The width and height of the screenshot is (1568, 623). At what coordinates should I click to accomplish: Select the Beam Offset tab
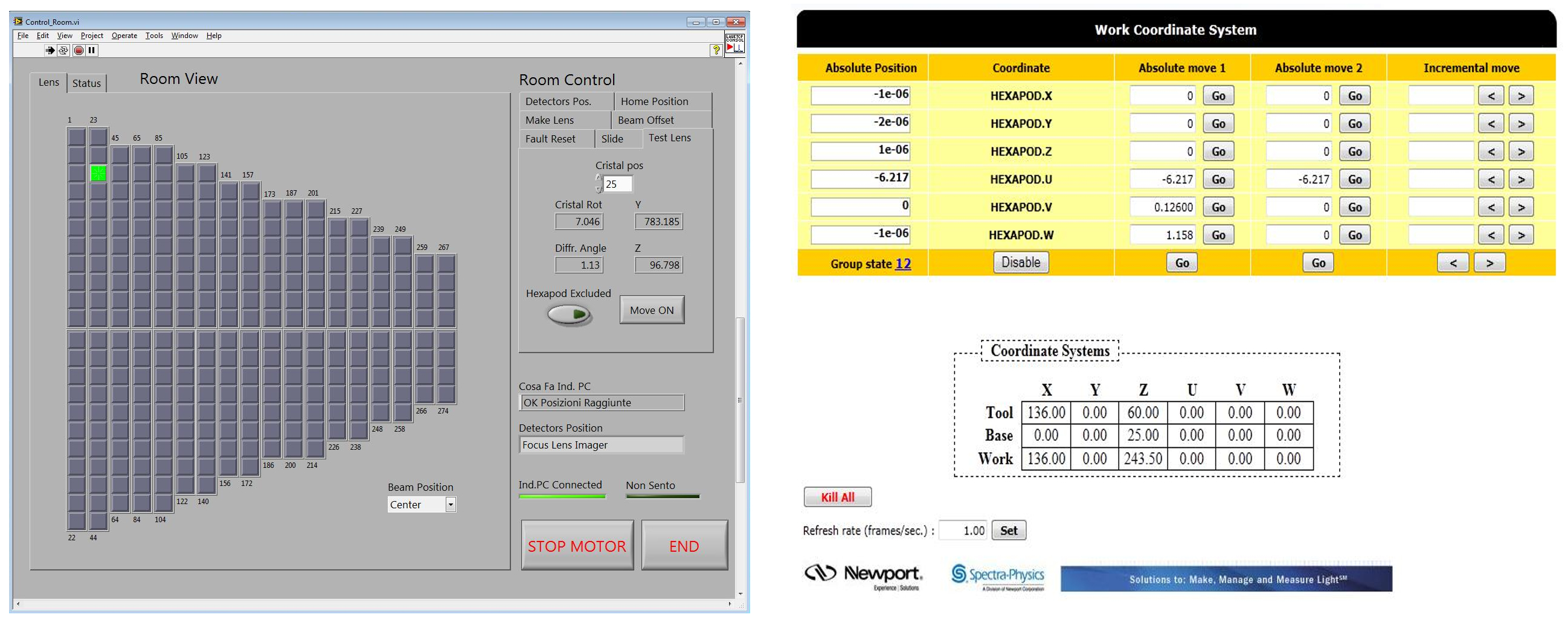pyautogui.click(x=646, y=120)
